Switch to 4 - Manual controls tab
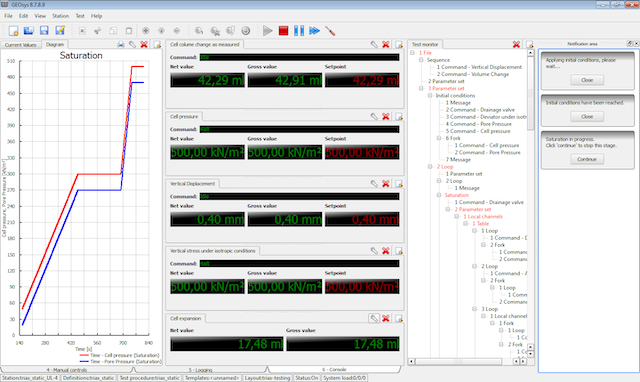Viewport: 640px width, 382px height. tap(67, 370)
